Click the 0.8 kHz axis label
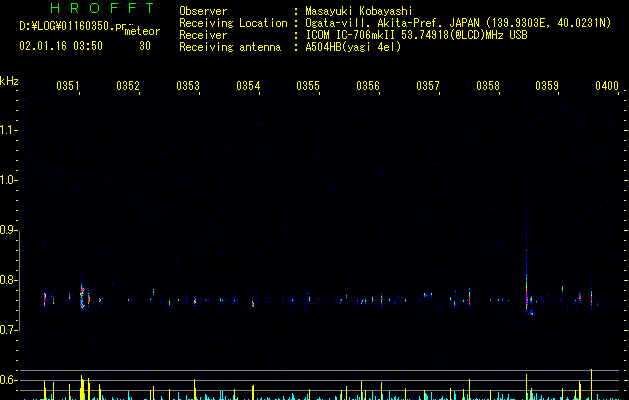Image resolution: width=629 pixels, height=400 pixels. coord(9,280)
